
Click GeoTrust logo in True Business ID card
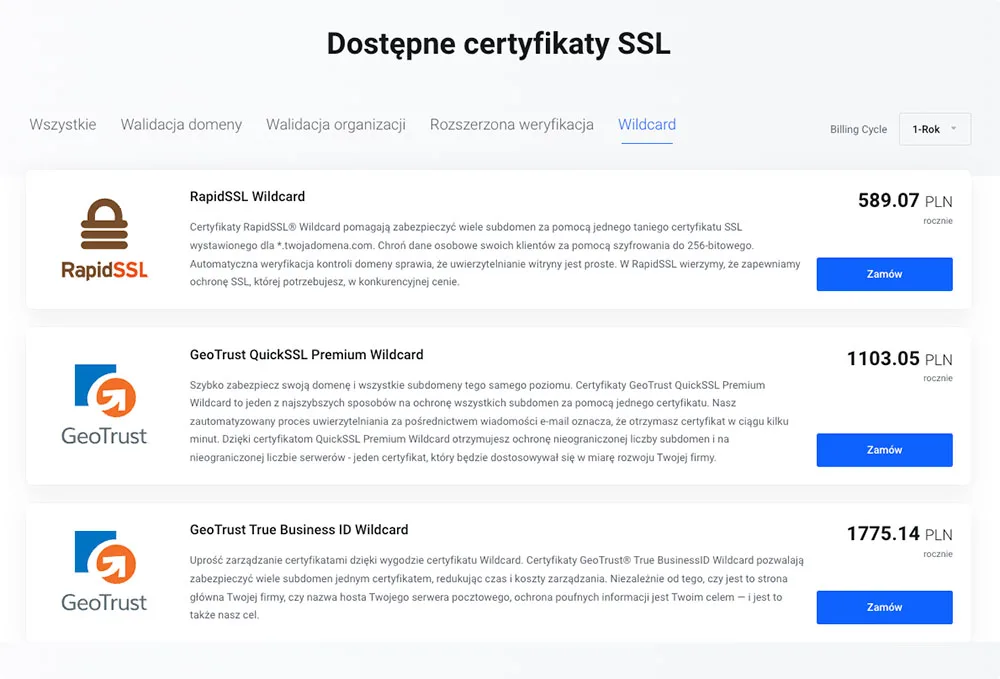tap(105, 571)
